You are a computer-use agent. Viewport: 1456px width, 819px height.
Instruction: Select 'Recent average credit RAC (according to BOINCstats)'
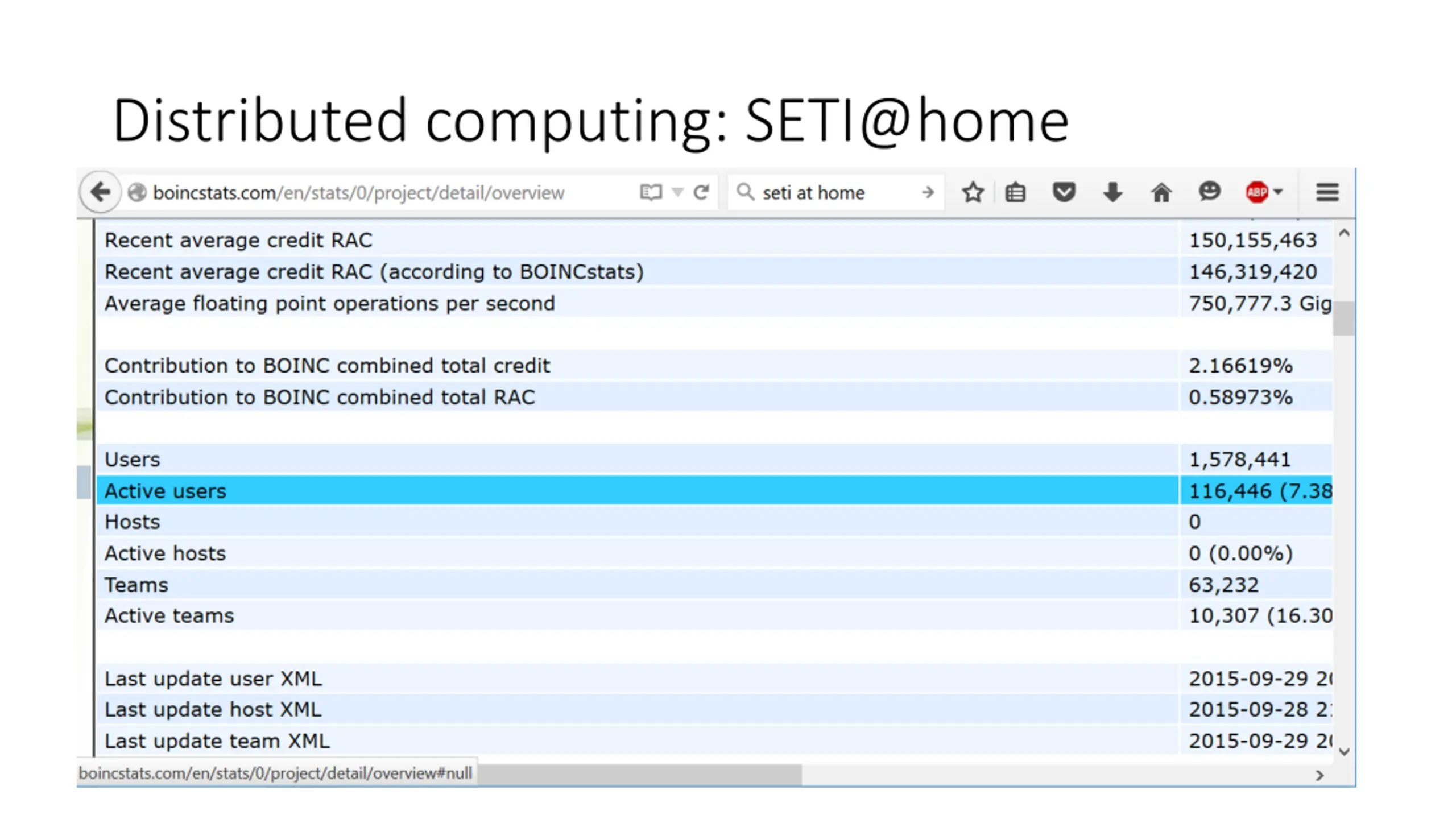coord(374,272)
